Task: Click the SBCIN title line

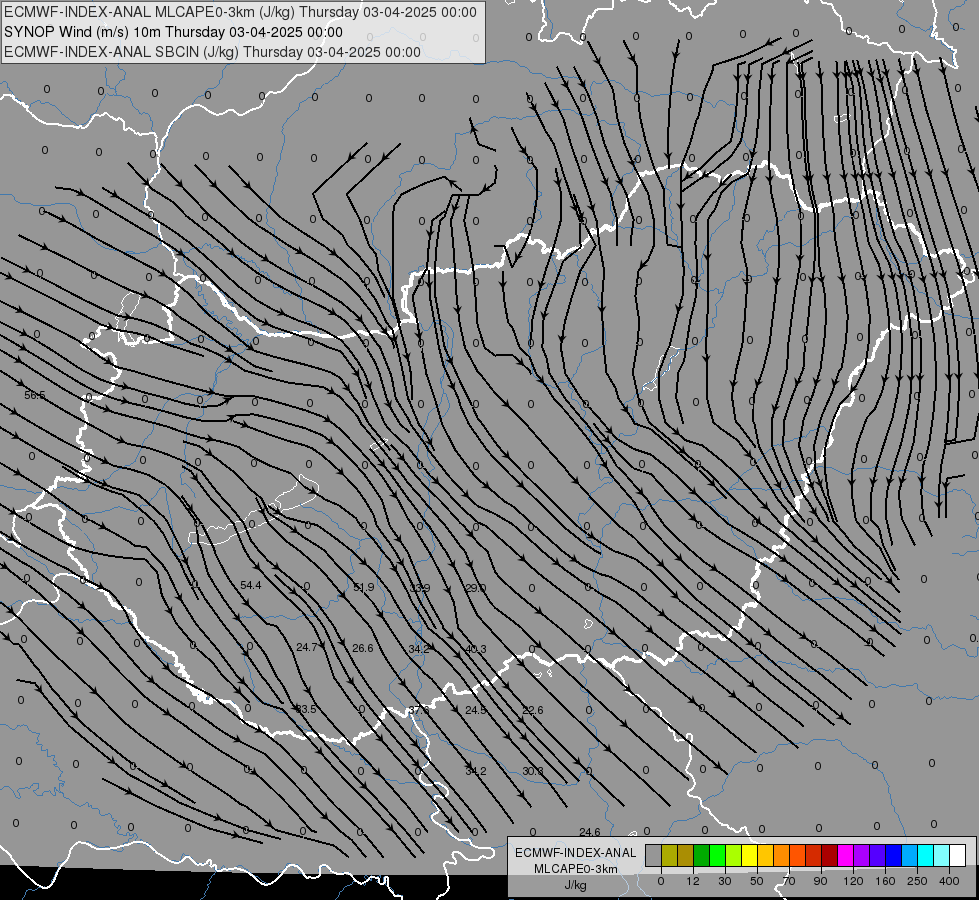Action: pyautogui.click(x=212, y=52)
